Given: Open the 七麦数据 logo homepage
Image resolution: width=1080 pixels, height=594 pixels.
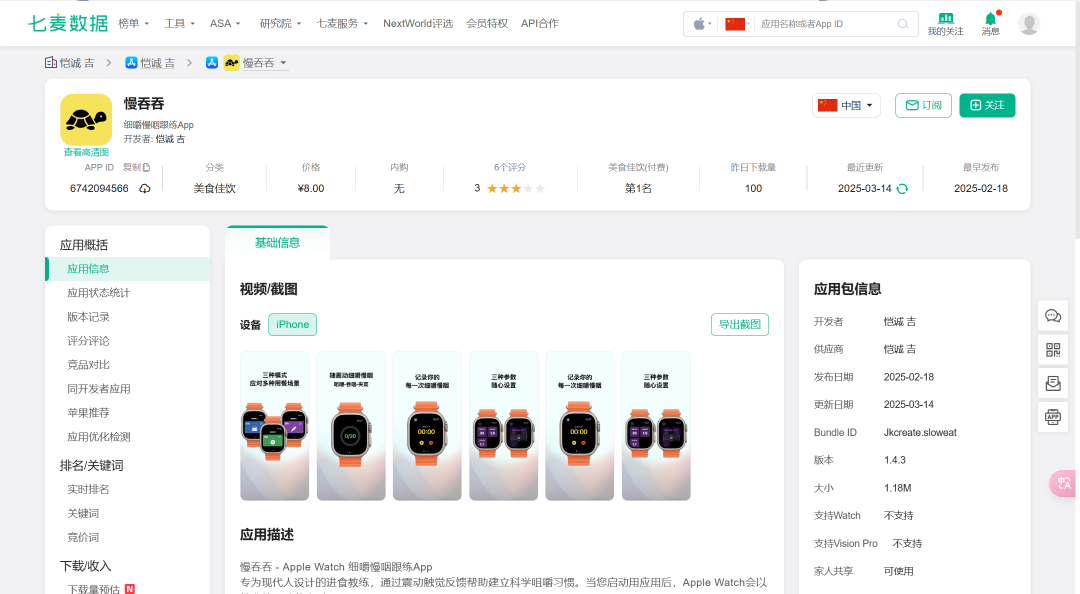Looking at the screenshot, I should pos(68,23).
